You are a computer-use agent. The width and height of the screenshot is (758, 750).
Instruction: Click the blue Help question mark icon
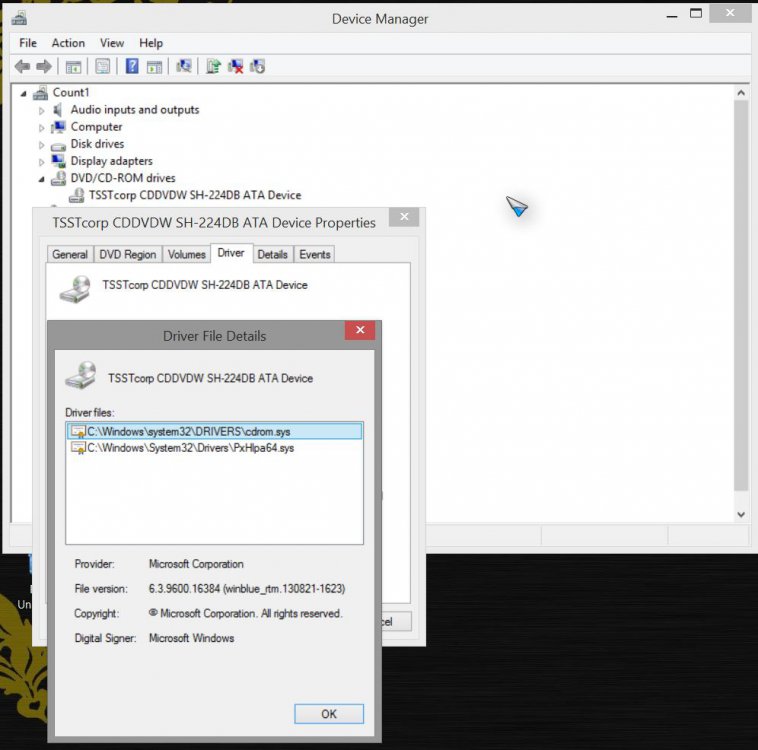[x=132, y=66]
